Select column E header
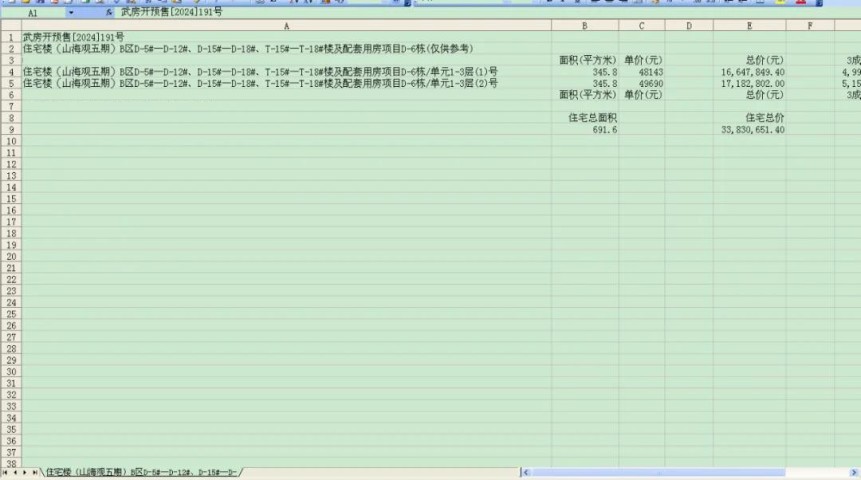This screenshot has width=861, height=480. pyautogui.click(x=749, y=25)
